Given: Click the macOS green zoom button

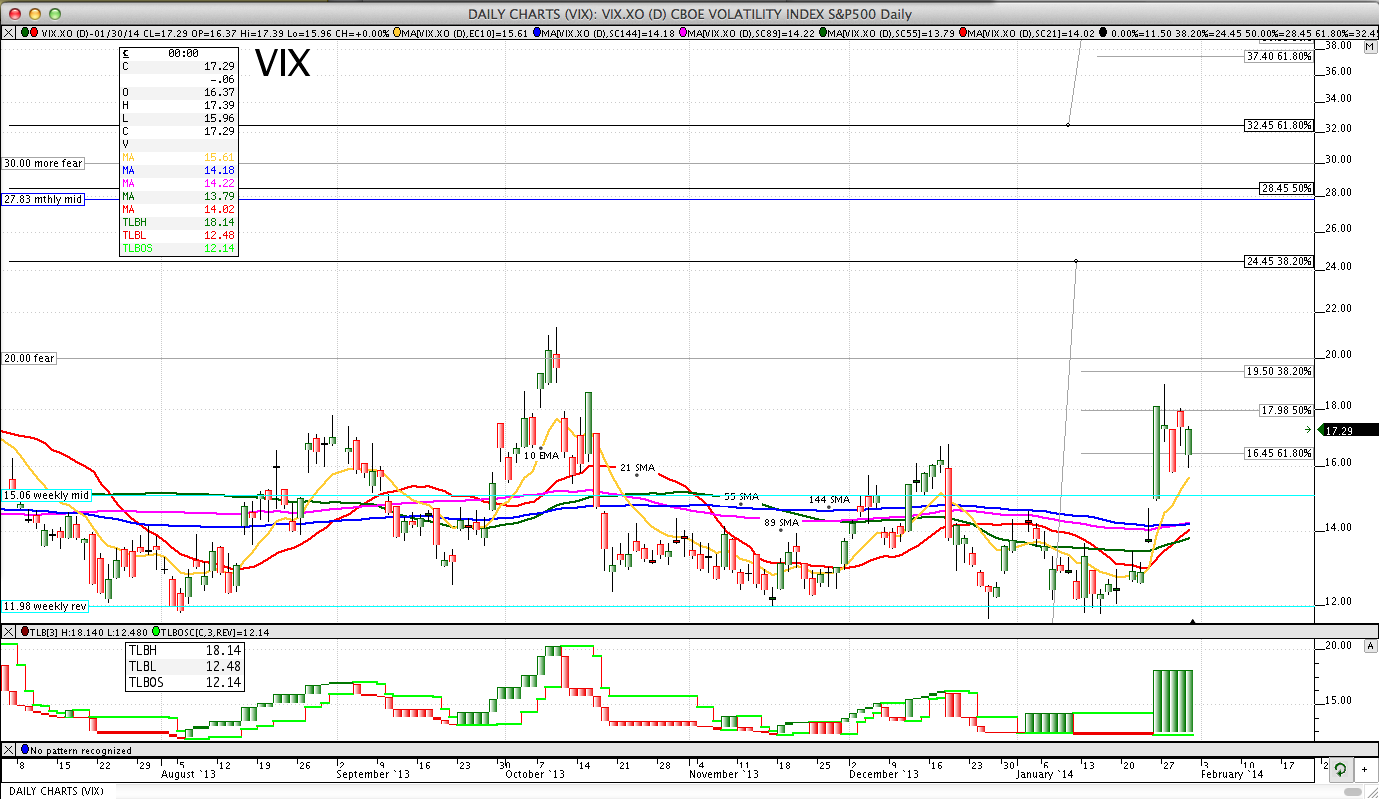Looking at the screenshot, I should click(x=54, y=14).
